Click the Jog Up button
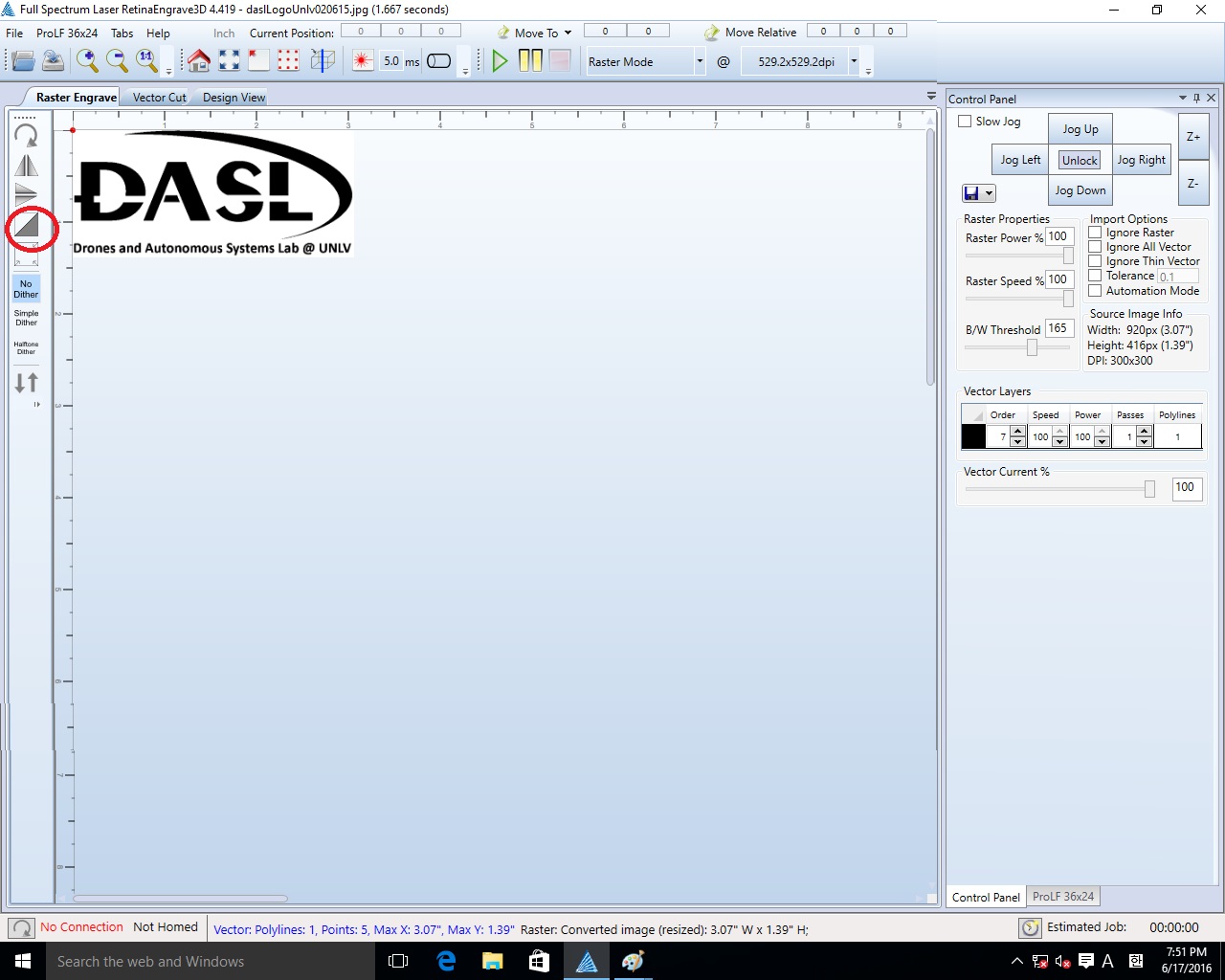Viewport: 1225px width, 980px height. coord(1080,129)
